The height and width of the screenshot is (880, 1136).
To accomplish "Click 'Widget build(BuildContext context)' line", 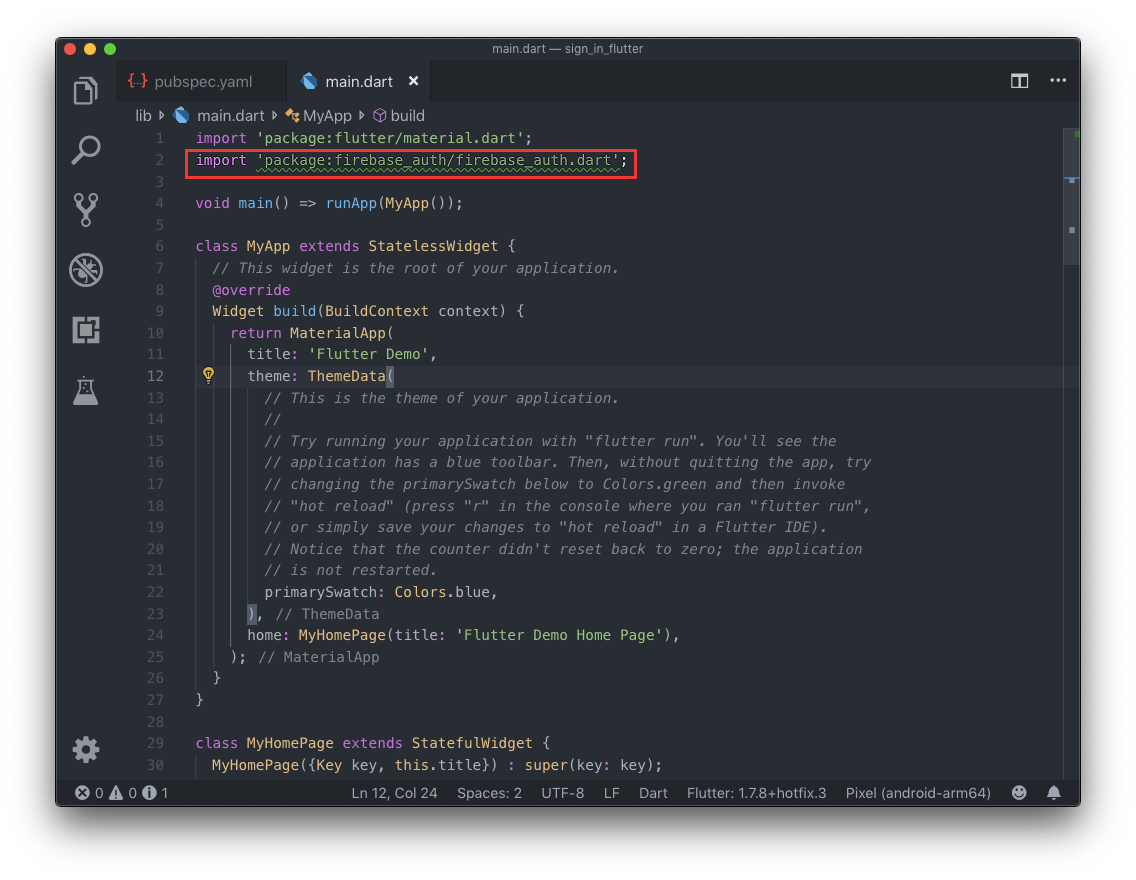I will point(368,311).
